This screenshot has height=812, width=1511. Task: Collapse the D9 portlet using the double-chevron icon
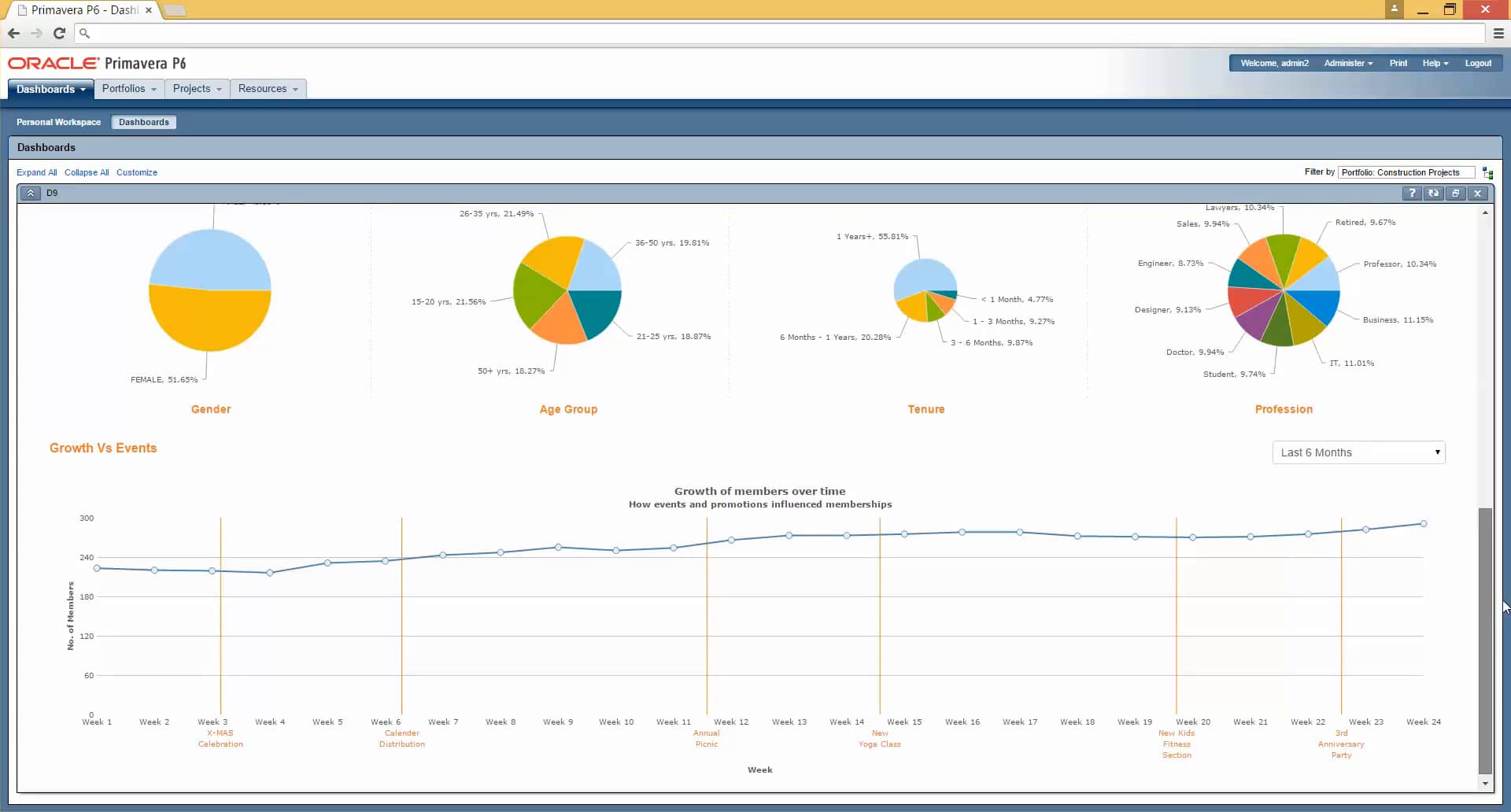(x=30, y=193)
